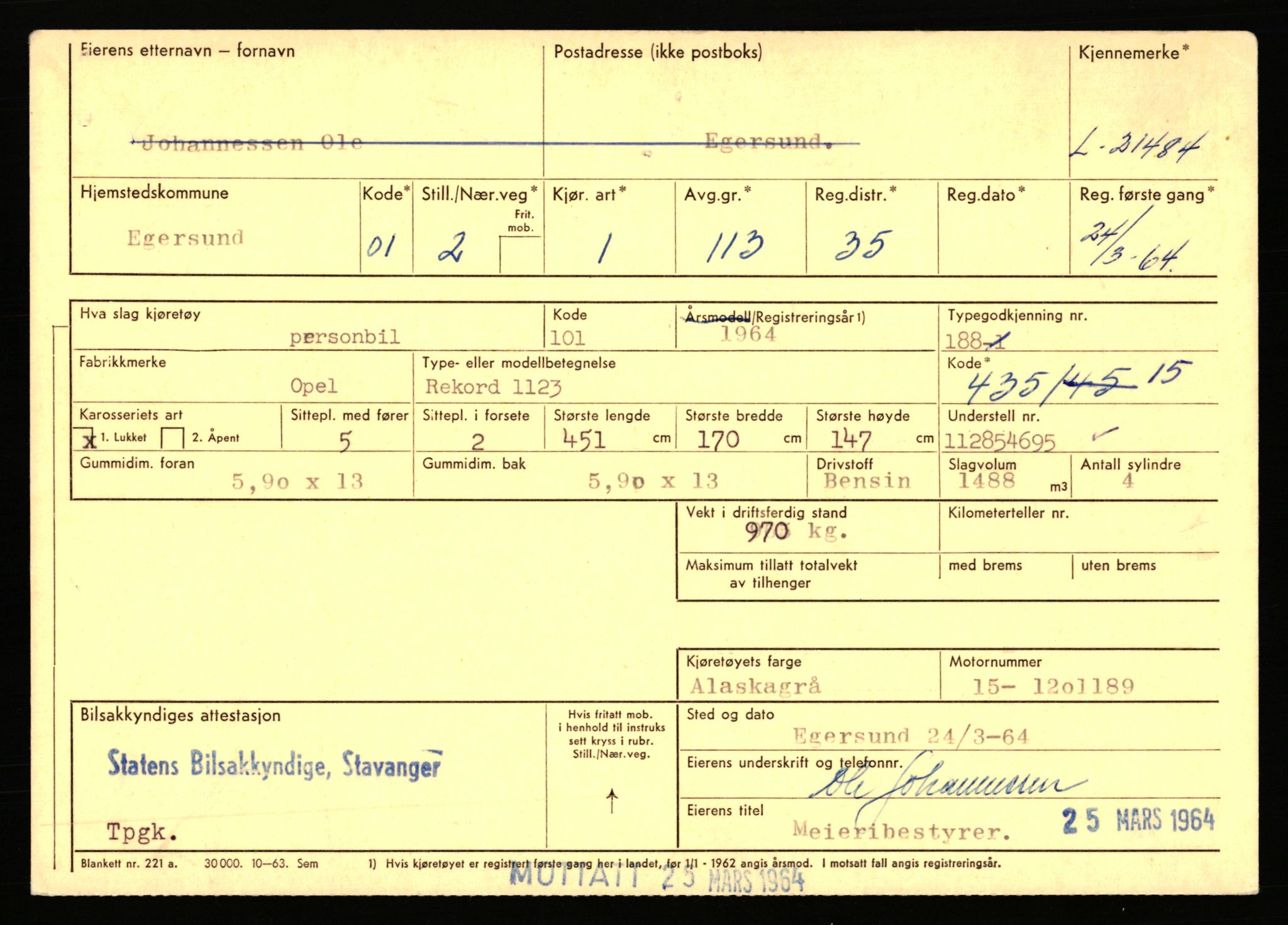1288x925 pixels.
Task: Click the vehicle type 'personbil'
Action: 345,336
